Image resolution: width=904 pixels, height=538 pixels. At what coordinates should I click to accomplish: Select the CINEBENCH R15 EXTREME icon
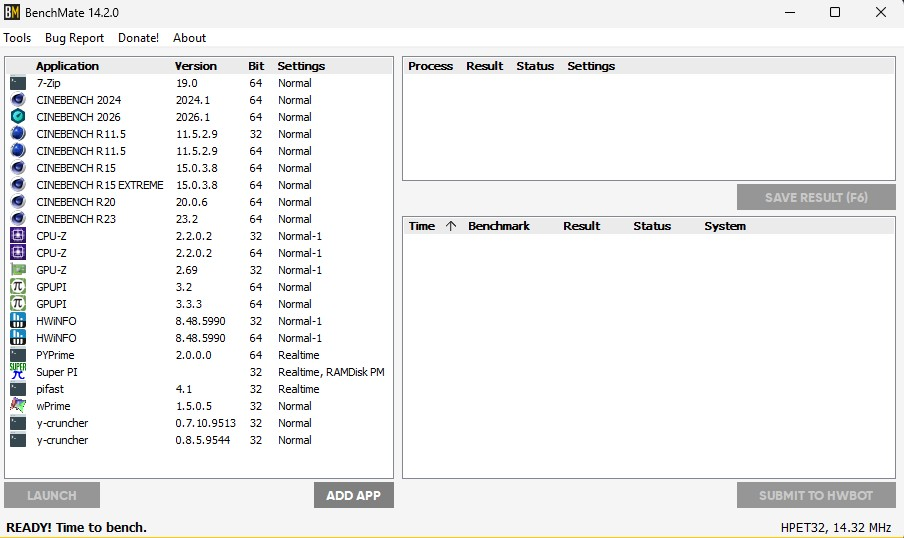[x=18, y=185]
